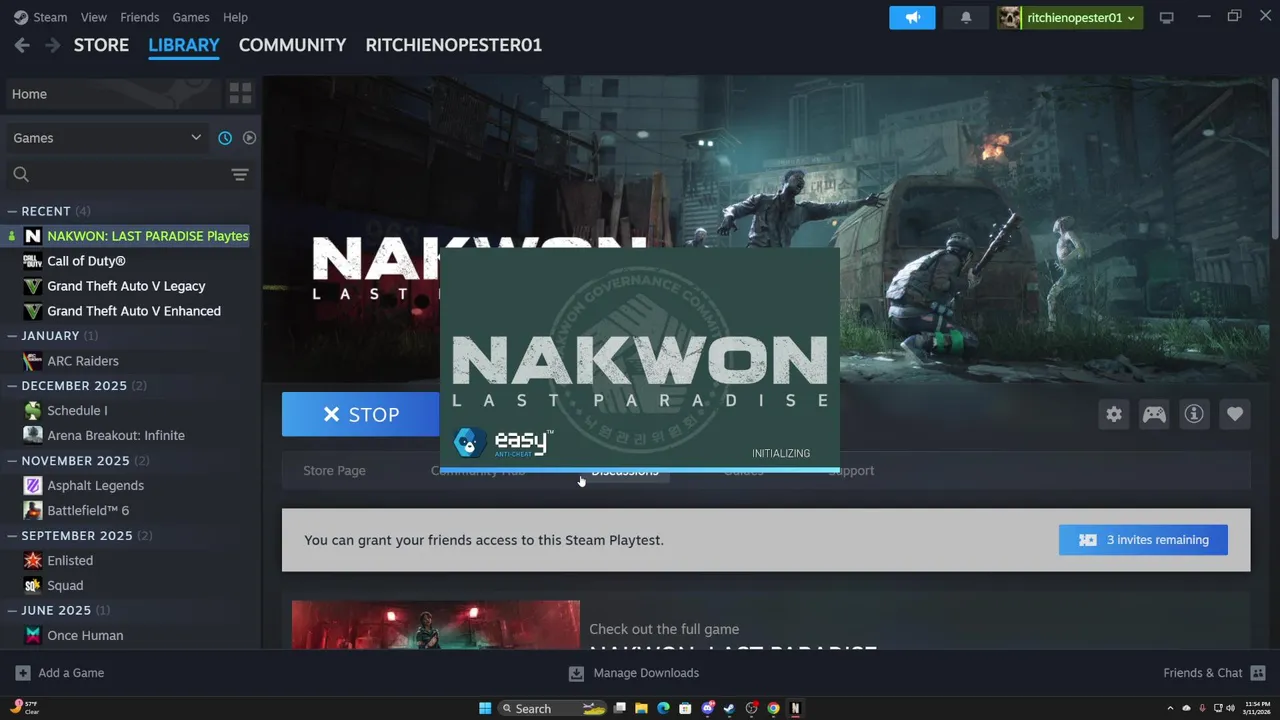Collapse the NOVEMBER 2025 category
The width and height of the screenshot is (1280, 720).
12,461
